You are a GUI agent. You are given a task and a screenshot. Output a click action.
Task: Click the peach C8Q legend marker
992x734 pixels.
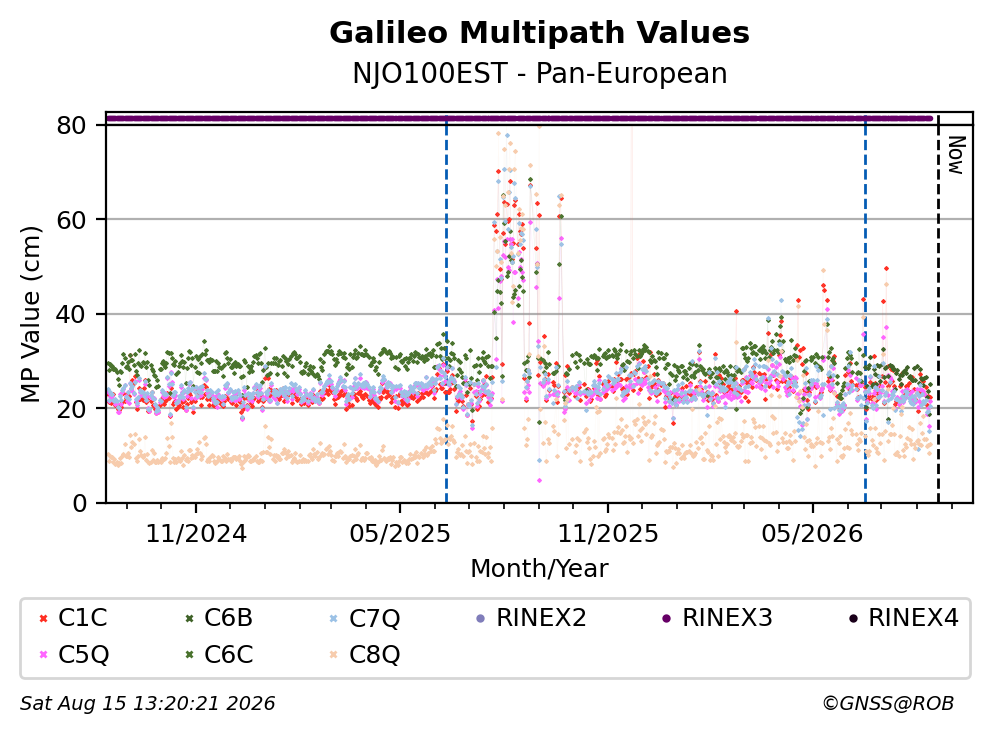(334, 655)
